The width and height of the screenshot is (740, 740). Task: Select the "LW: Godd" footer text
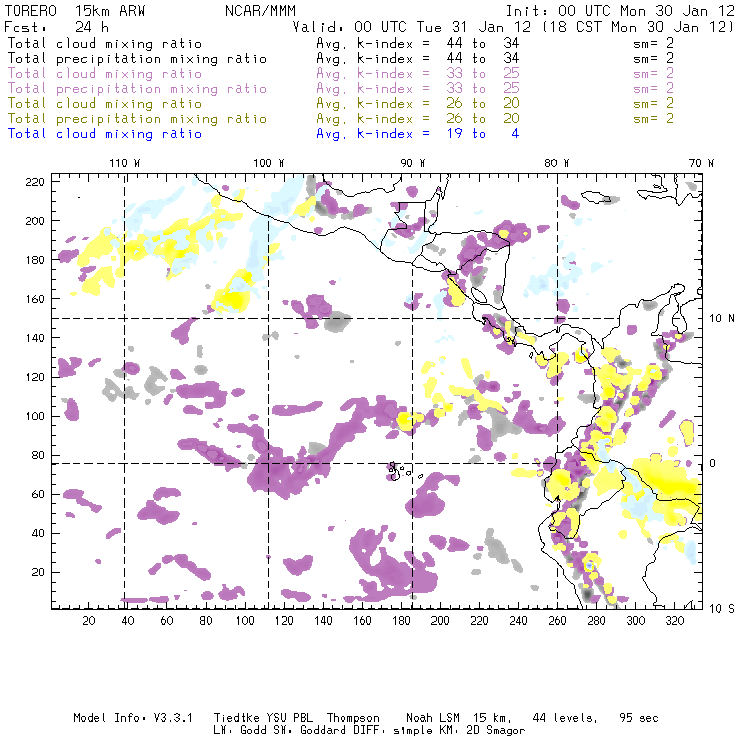coord(240,731)
